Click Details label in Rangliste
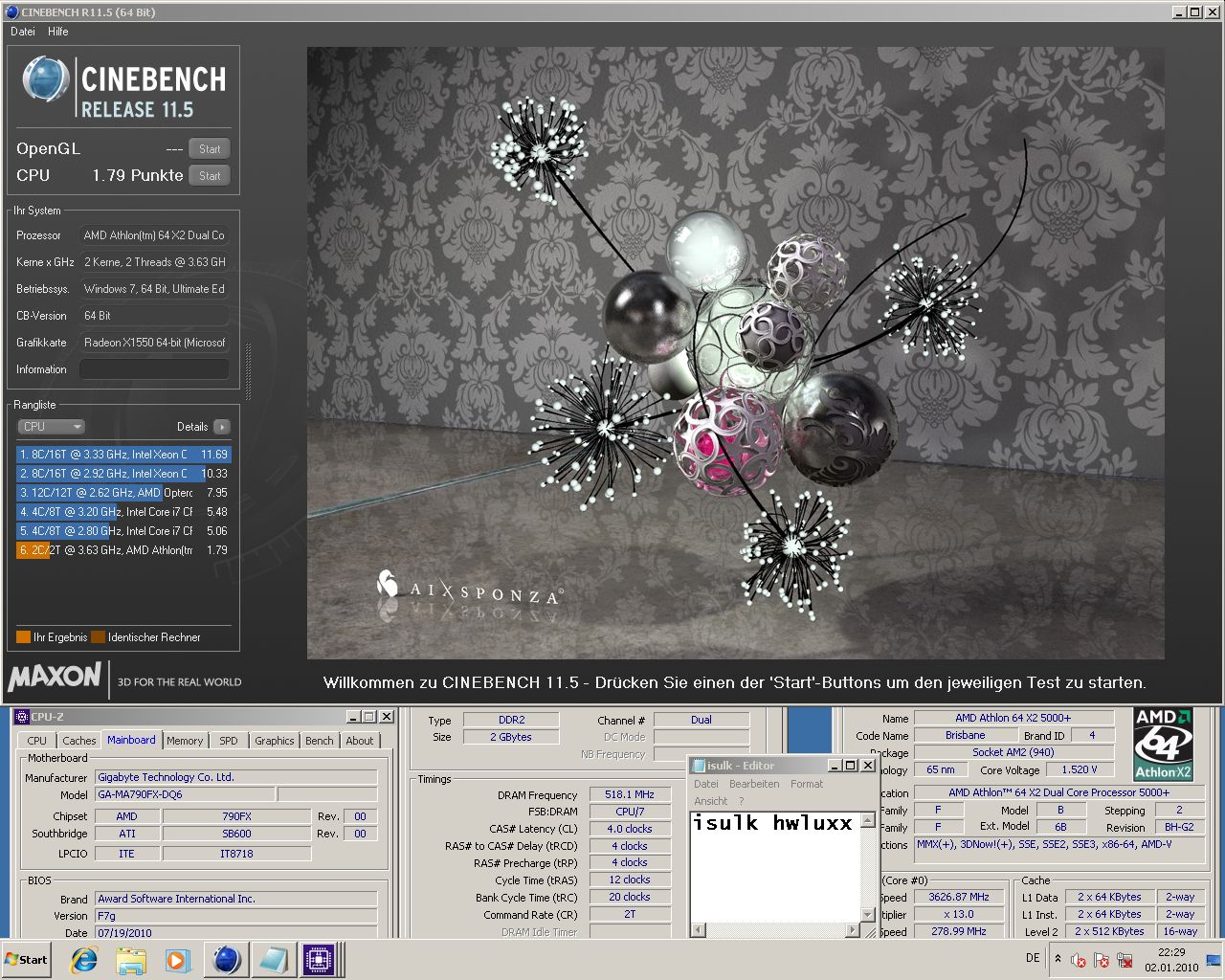 click(x=192, y=427)
